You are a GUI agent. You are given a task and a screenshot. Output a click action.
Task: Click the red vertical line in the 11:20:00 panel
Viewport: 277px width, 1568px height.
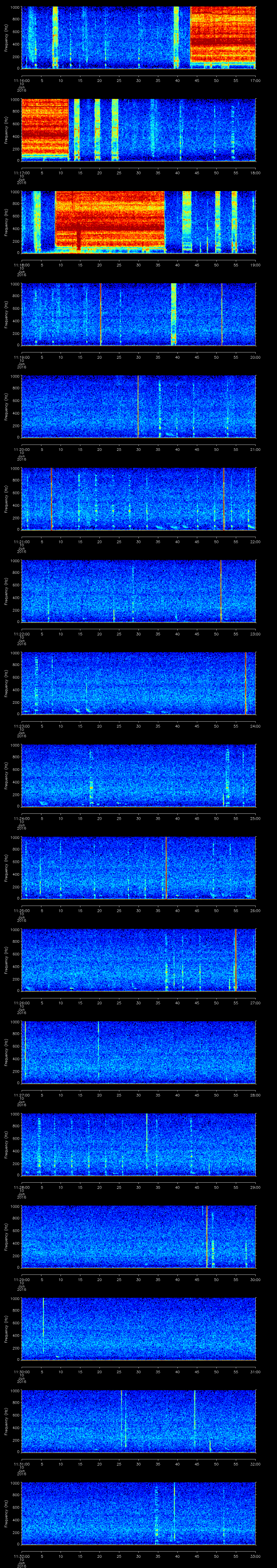click(138, 407)
